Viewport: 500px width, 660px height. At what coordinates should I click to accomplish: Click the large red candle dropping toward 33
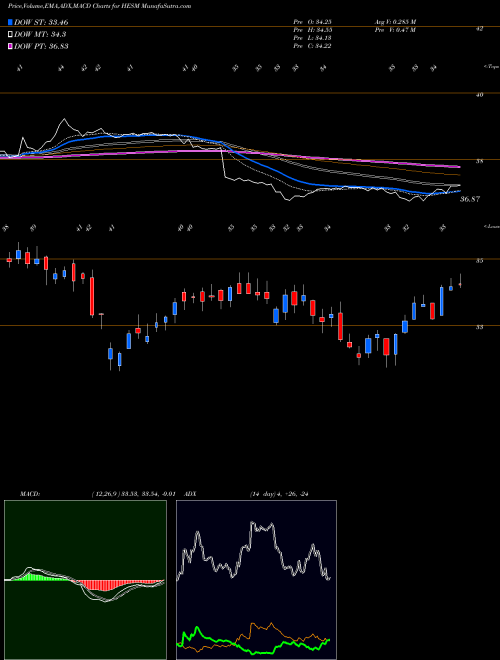tap(92, 296)
